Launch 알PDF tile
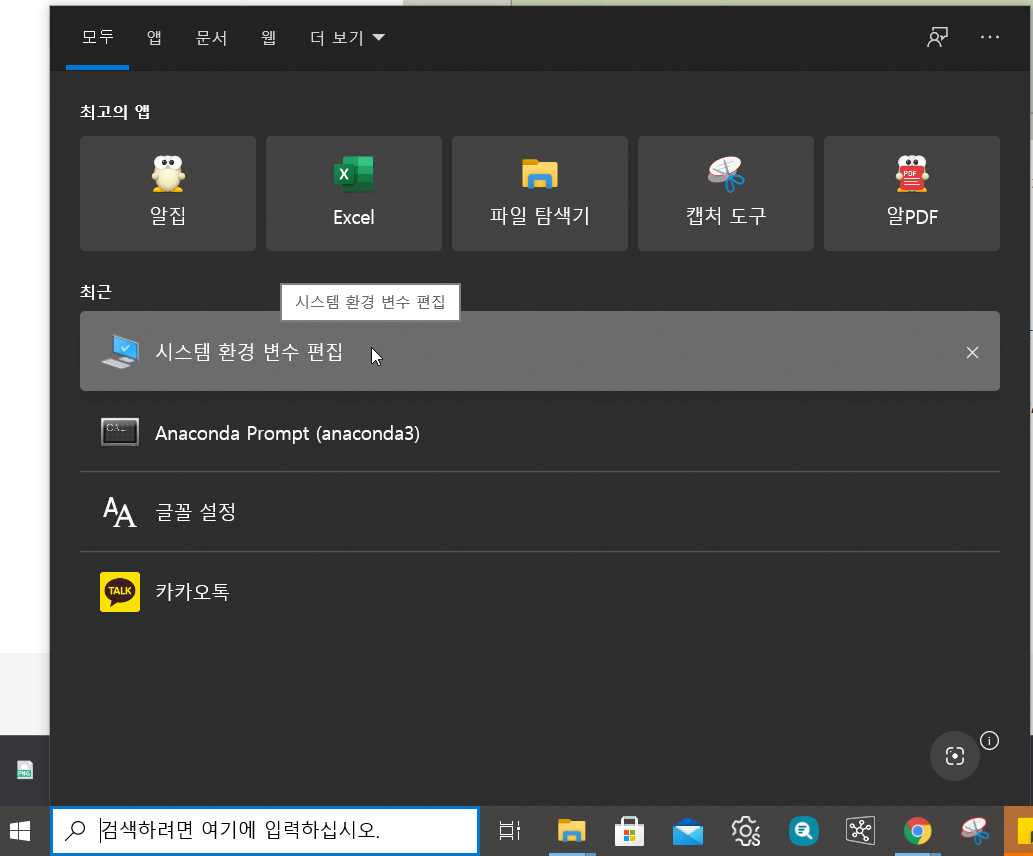The width and height of the screenshot is (1033, 856). pos(911,193)
